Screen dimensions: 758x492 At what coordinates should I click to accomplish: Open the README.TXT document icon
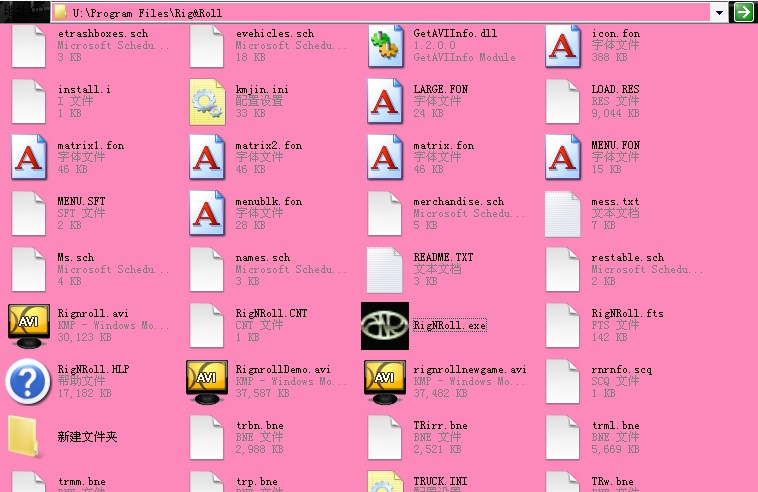[385, 269]
